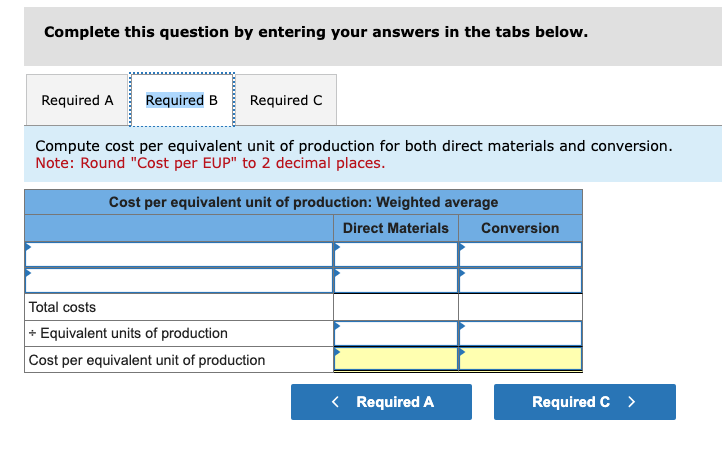Click yellow Cost per EUP Conversion cell
722x475 pixels.
coord(520,359)
